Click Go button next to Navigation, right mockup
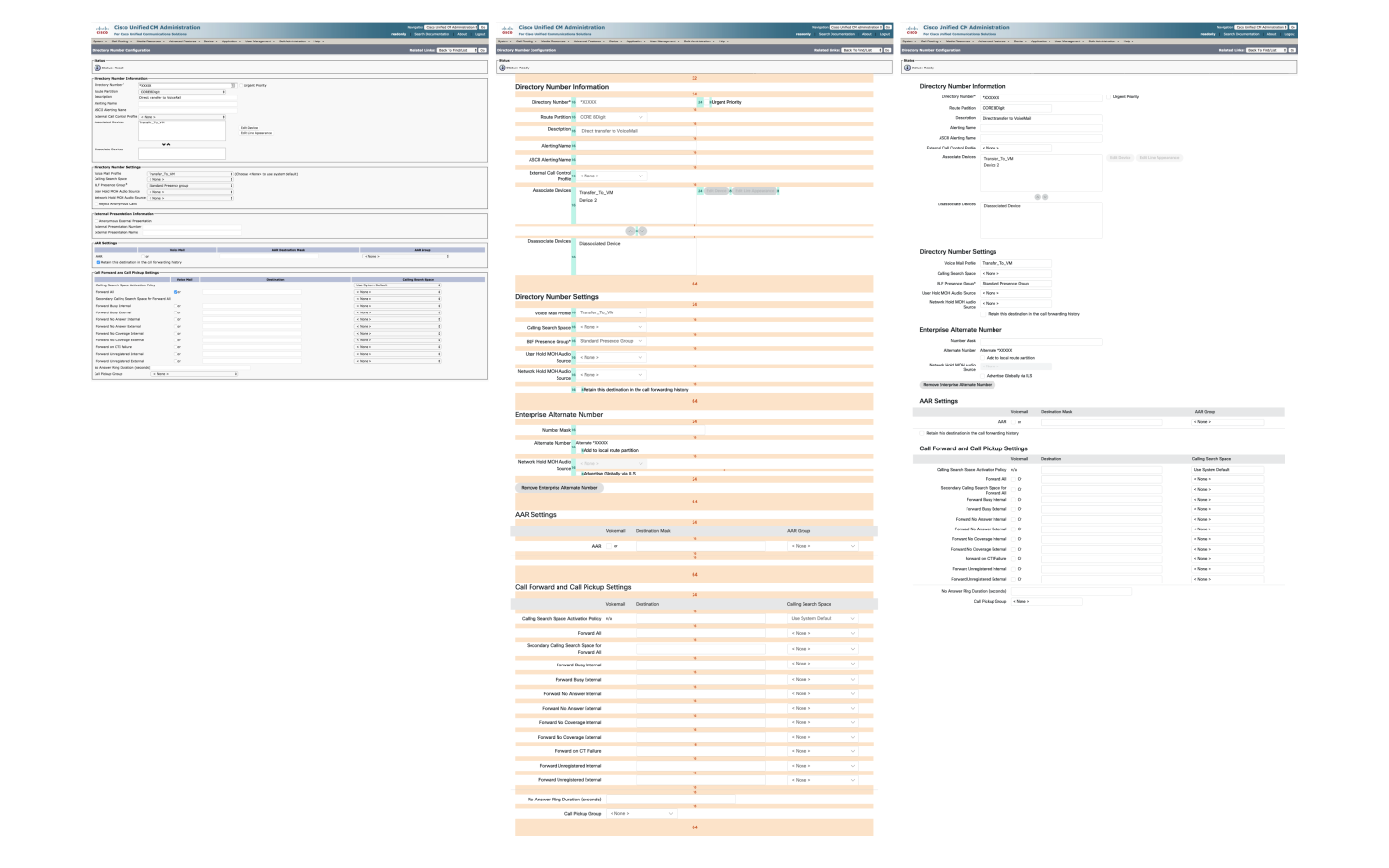1389x868 pixels. [1293, 27]
